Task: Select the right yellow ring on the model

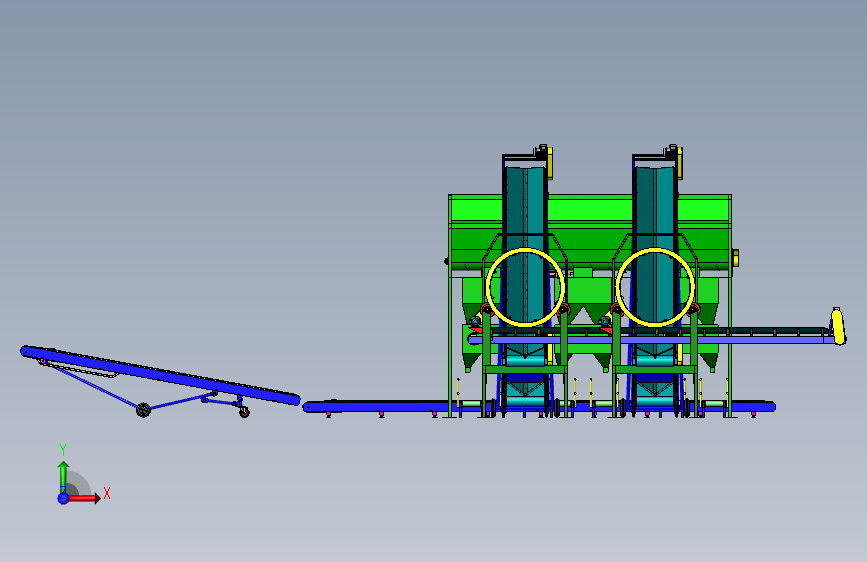Action: 655,287
